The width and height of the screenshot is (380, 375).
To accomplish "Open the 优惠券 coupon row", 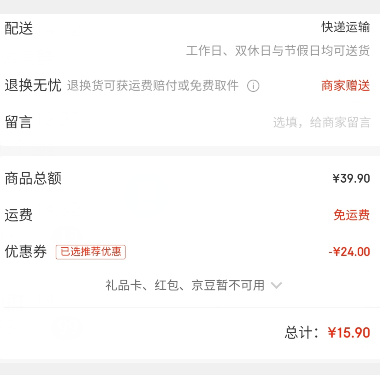I will click(190, 252).
